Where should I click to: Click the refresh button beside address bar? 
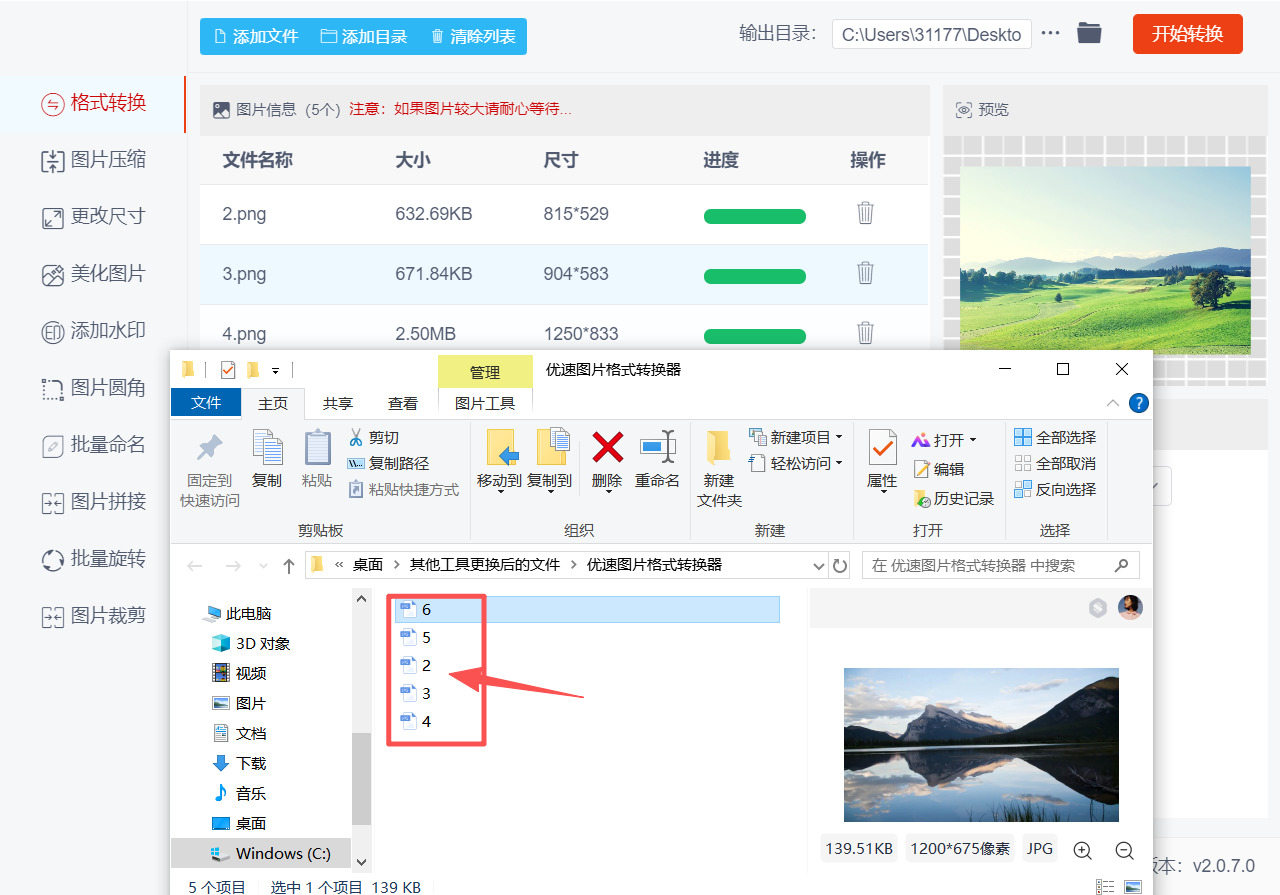point(840,565)
